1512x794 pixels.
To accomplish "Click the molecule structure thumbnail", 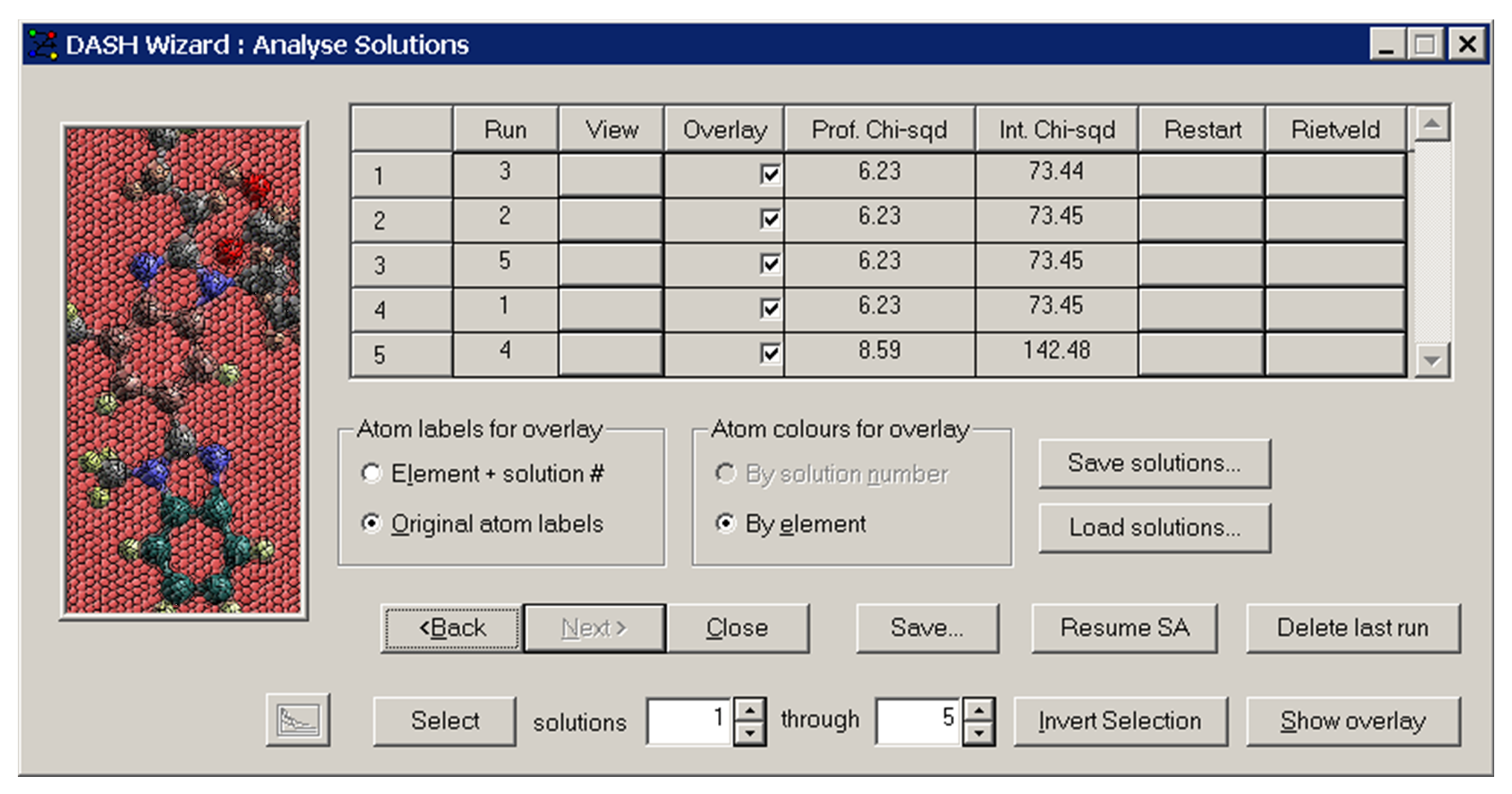I will pos(183,370).
